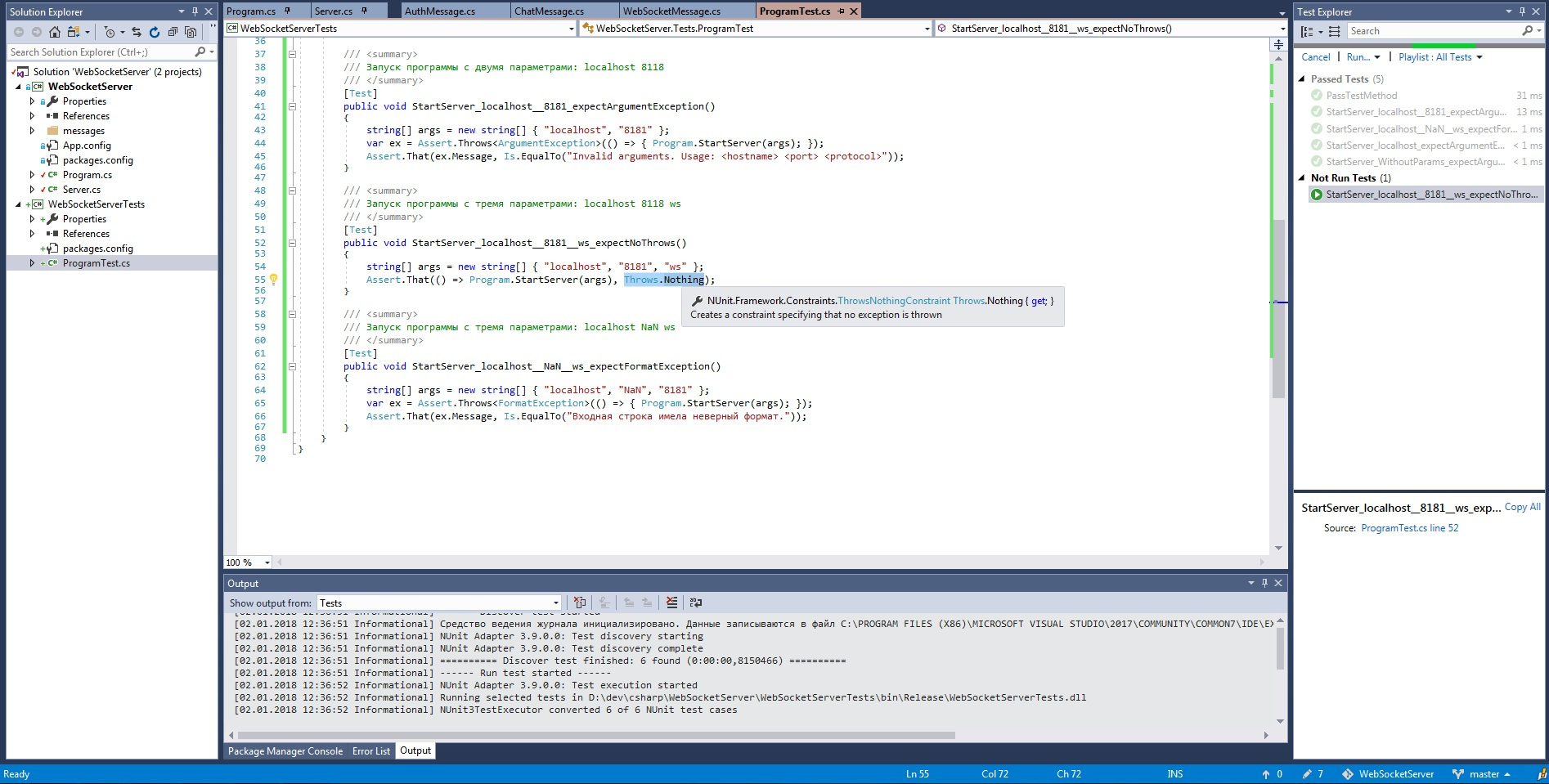Click Find Message in Code icon in Output
The height and width of the screenshot is (784, 1549).
coord(580,603)
